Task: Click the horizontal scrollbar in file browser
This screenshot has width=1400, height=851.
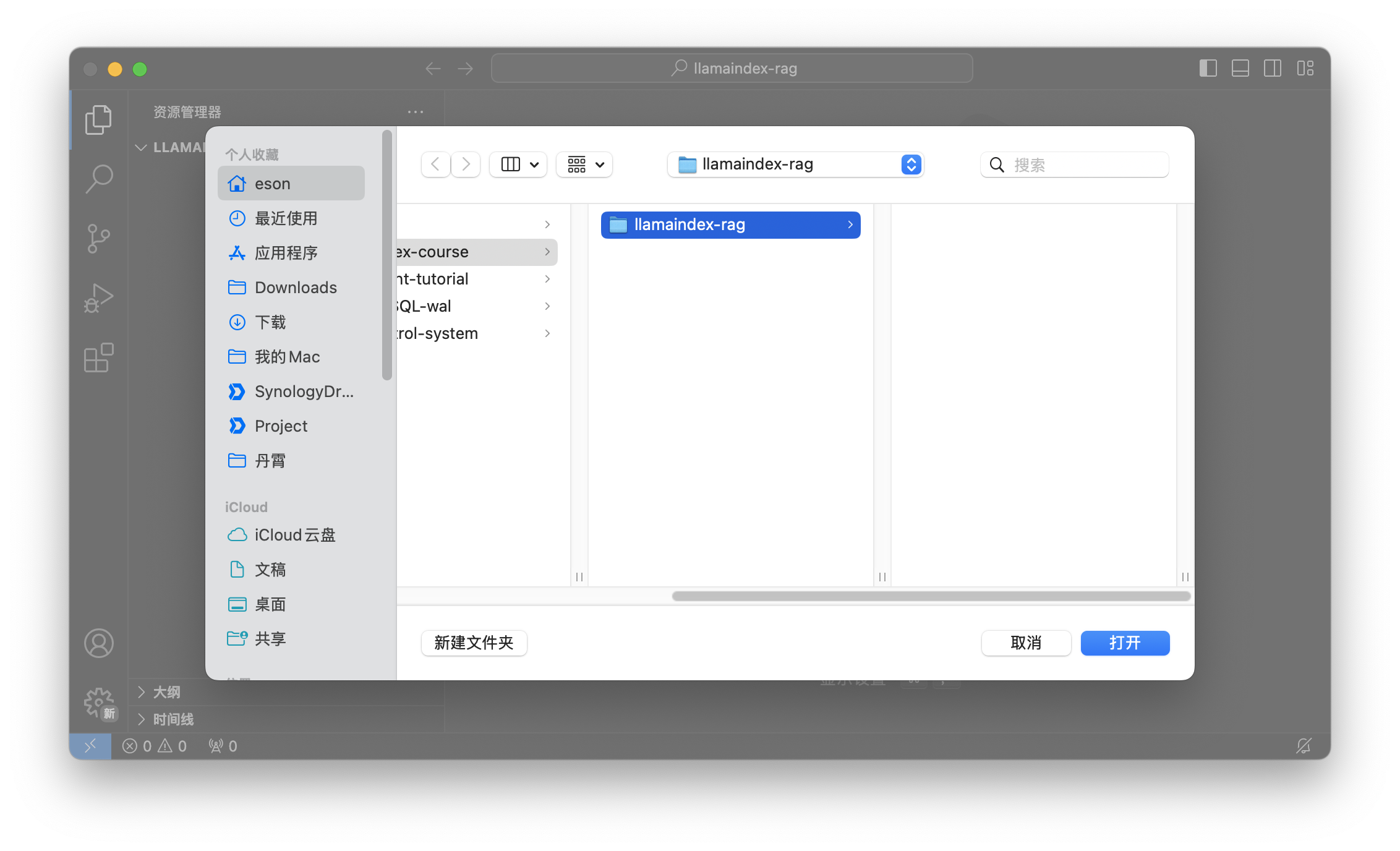Action: [931, 596]
